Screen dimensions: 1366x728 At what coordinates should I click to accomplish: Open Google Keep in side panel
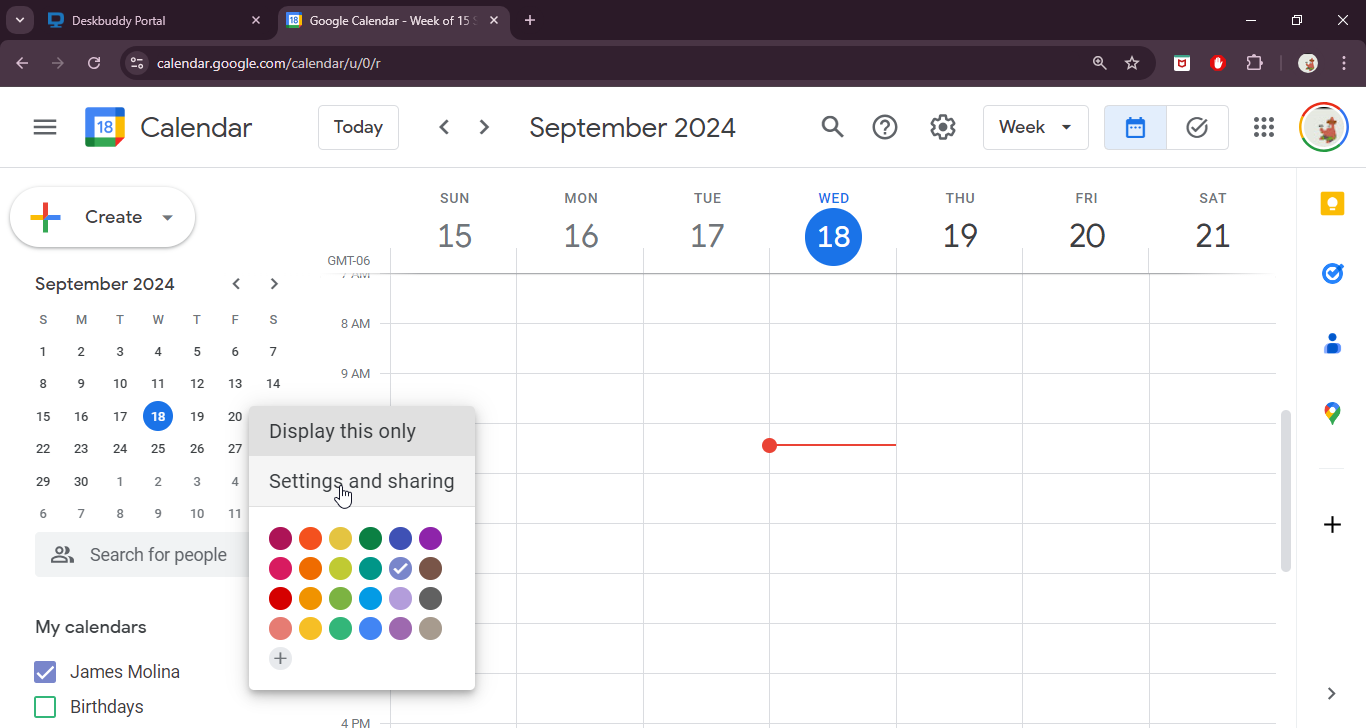(x=1332, y=204)
